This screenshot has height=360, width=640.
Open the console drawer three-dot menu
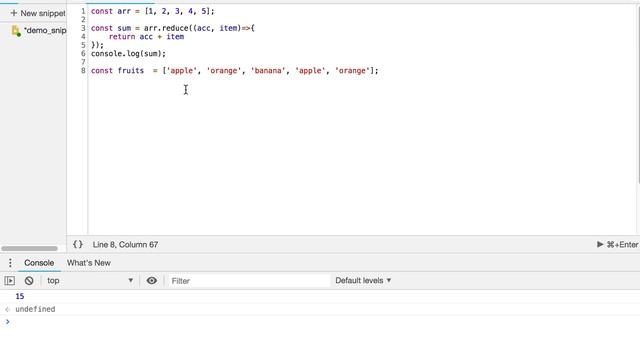tap(10, 263)
